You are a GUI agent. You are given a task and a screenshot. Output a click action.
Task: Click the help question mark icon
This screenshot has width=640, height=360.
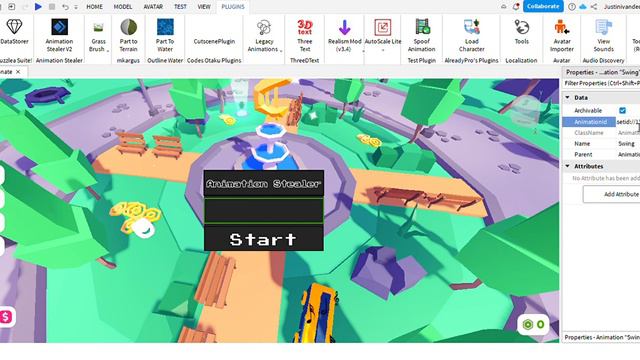pyautogui.click(x=572, y=7)
